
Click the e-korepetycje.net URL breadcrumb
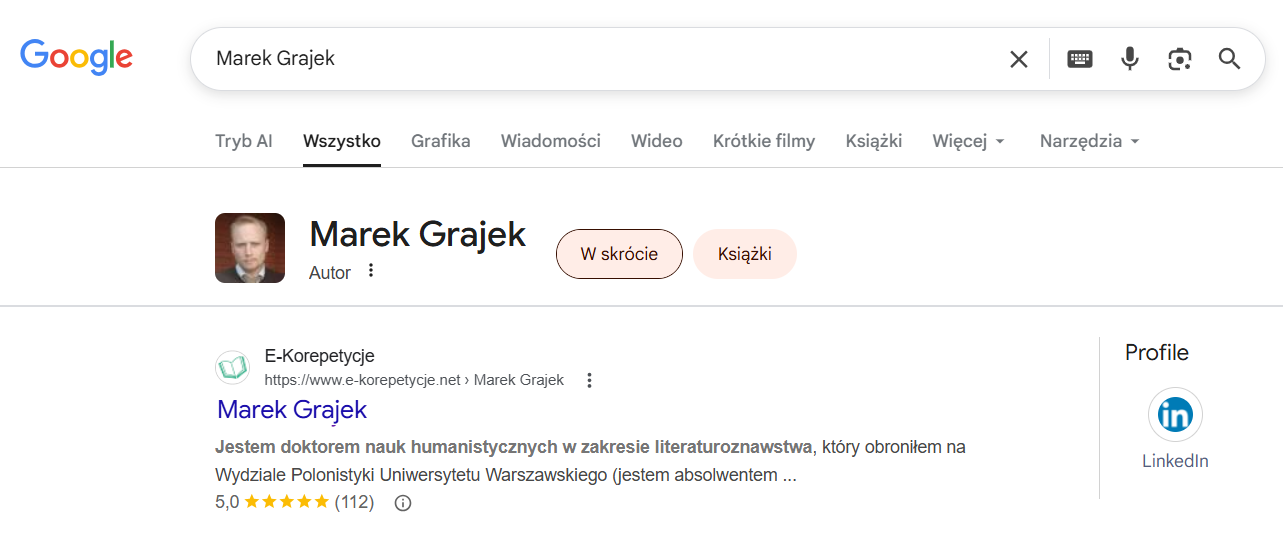pos(414,380)
